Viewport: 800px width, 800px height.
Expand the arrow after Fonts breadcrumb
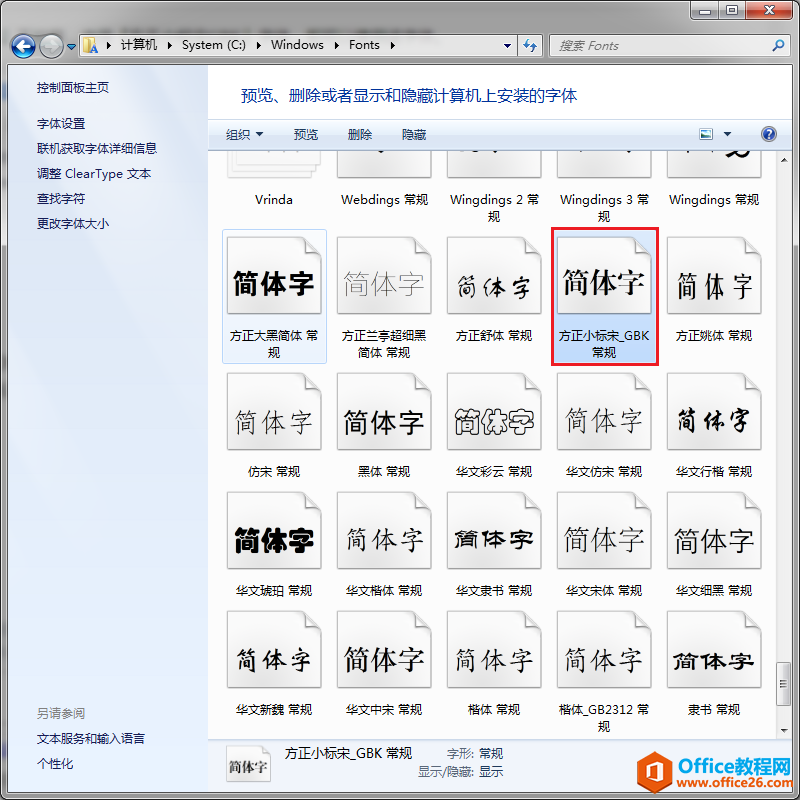[393, 45]
